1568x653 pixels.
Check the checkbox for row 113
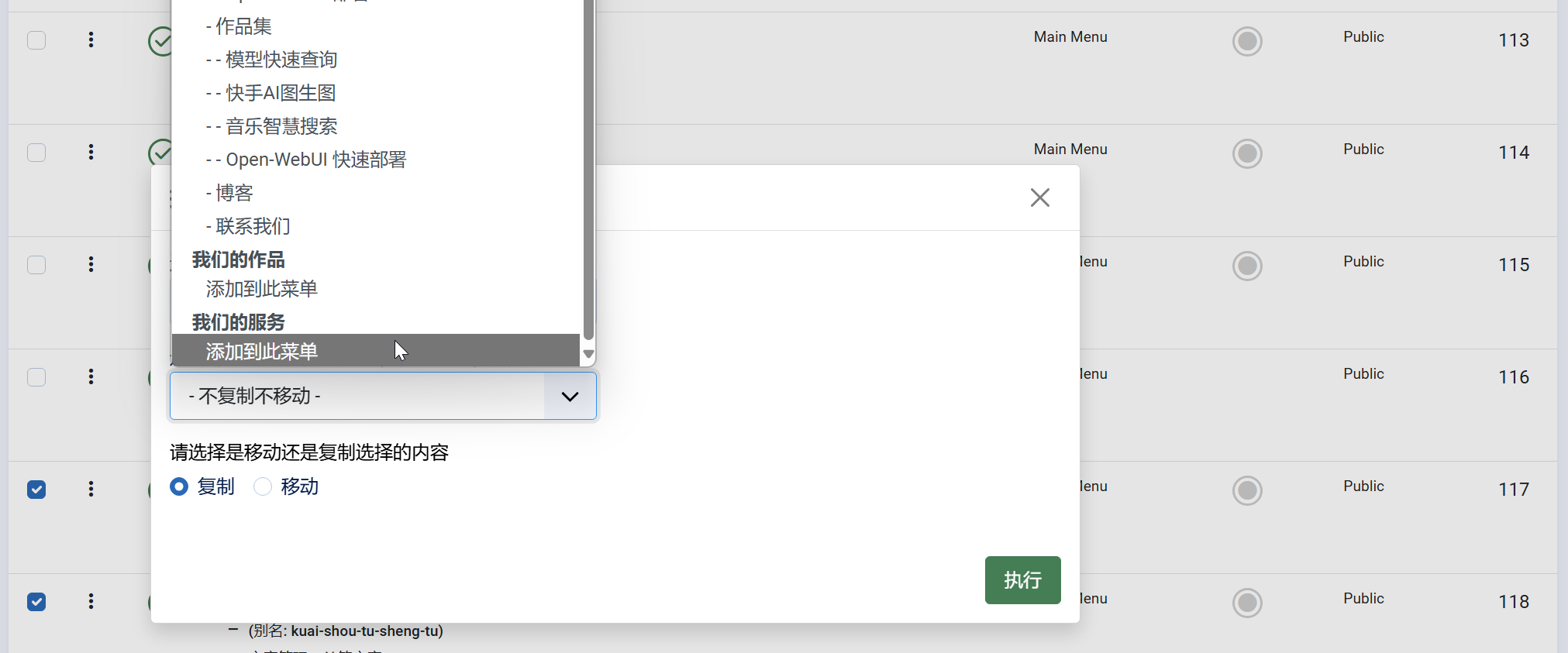point(36,40)
